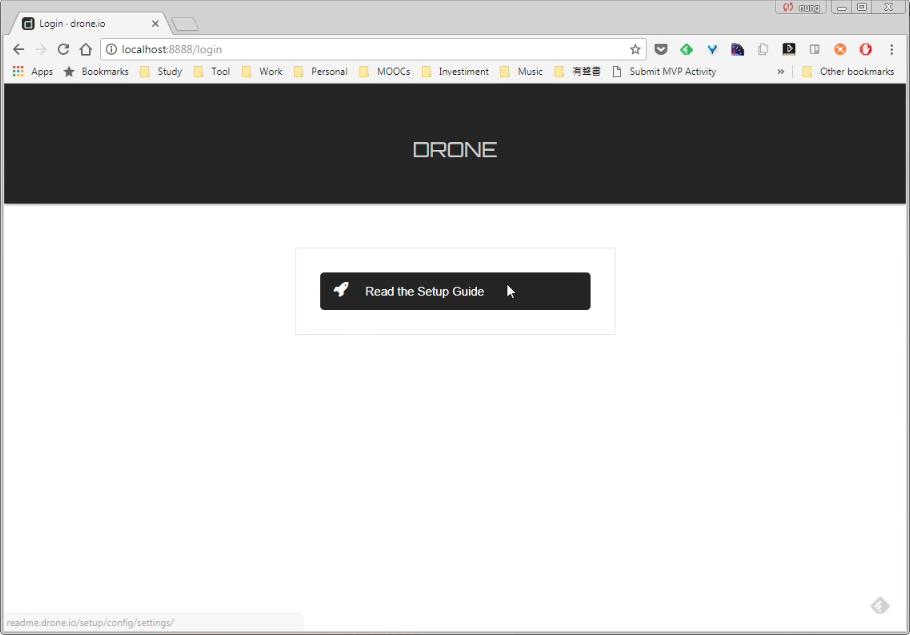Click the gray panel extension icon
This screenshot has width=910, height=635.
(815, 49)
